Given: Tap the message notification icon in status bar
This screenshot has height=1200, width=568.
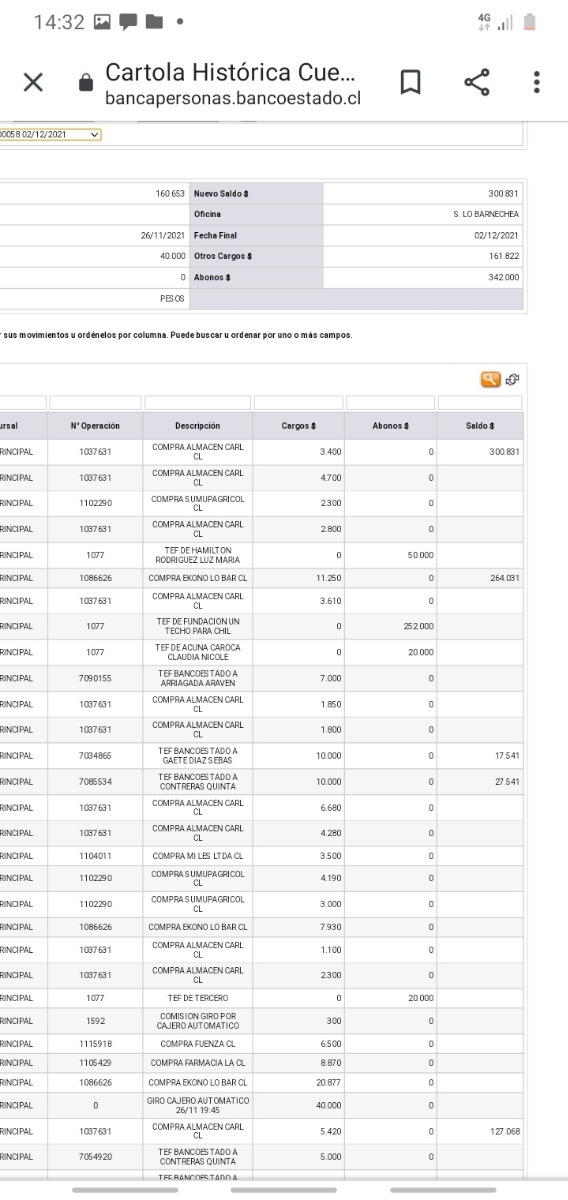Looking at the screenshot, I should pyautogui.click(x=130, y=22).
